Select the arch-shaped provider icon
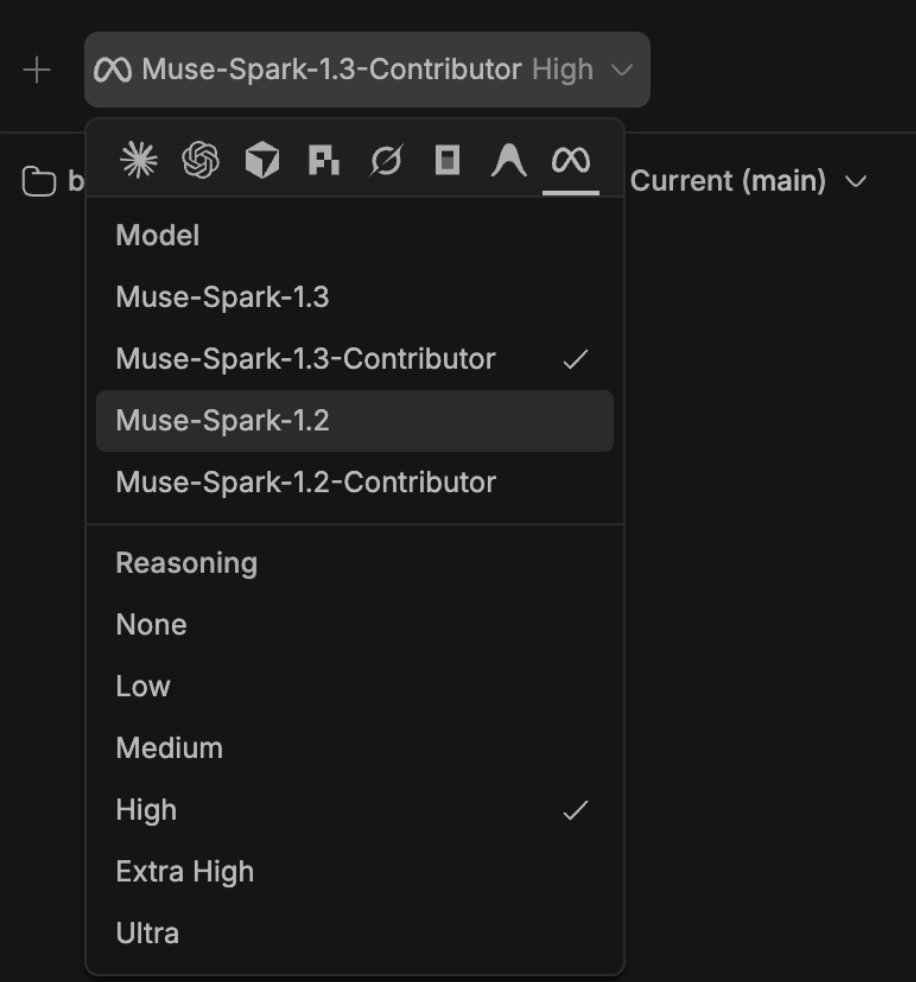This screenshot has height=982, width=916. click(x=508, y=160)
